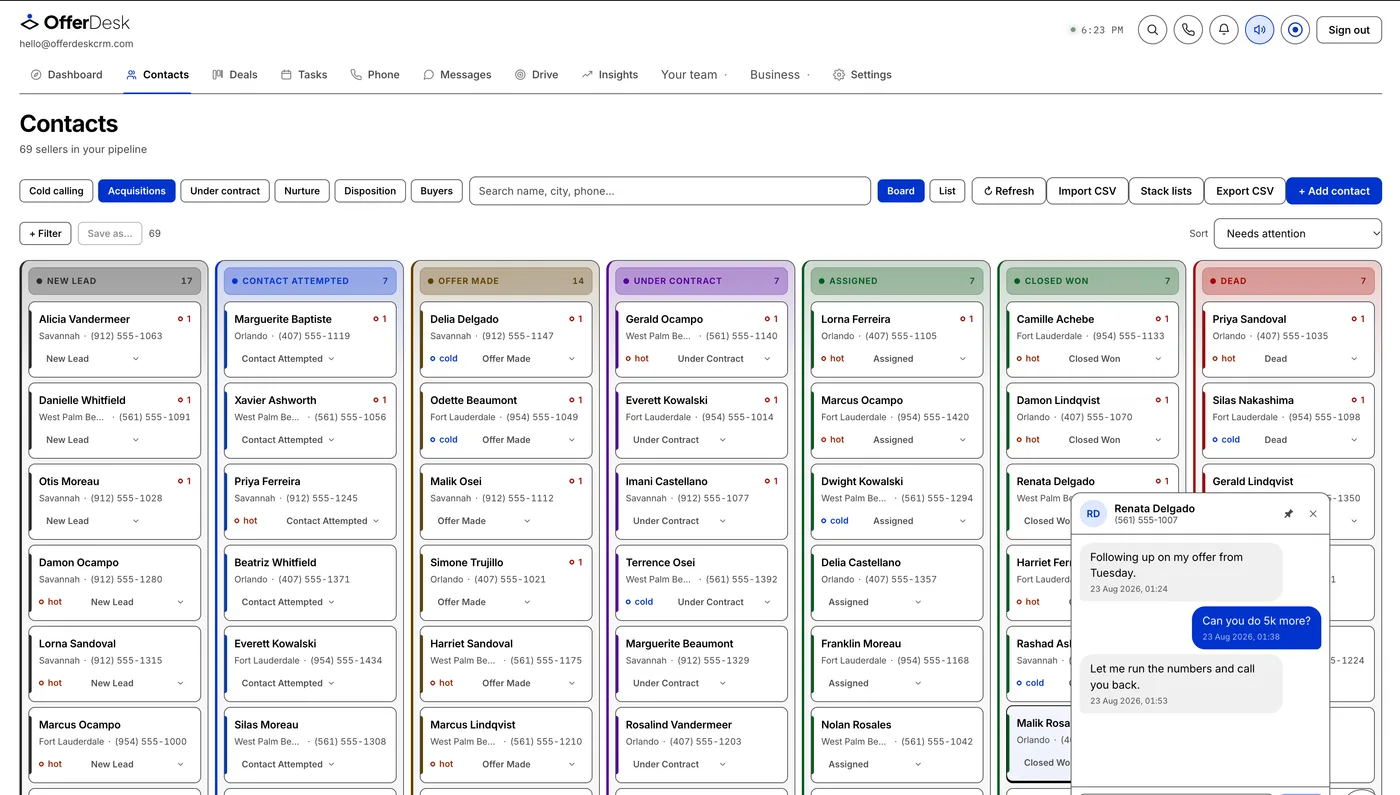The height and width of the screenshot is (795, 1400).
Task: Open stage dropdown on Alicia Vandermeer's card
Action: pos(90,359)
